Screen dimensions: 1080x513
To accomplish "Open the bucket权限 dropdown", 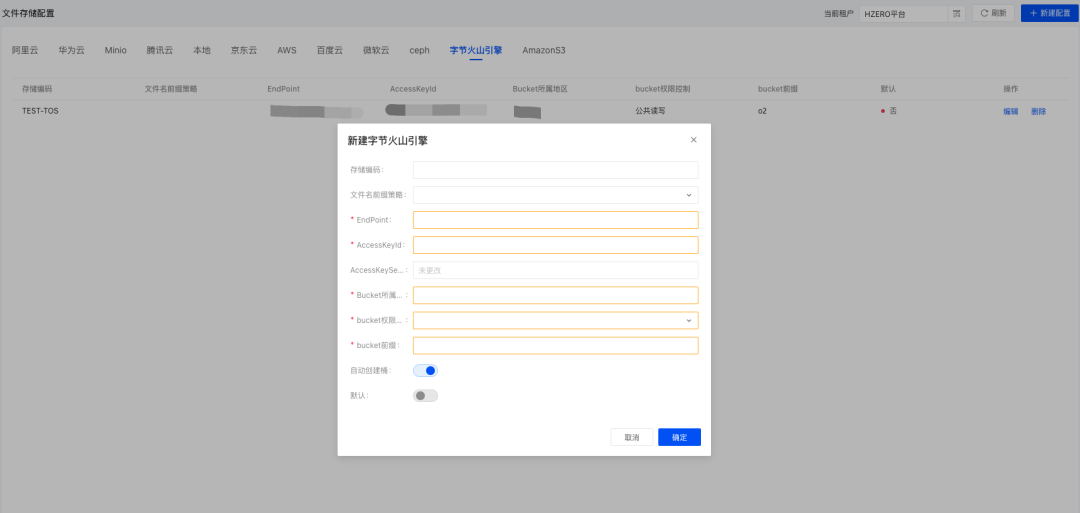I will 555,320.
